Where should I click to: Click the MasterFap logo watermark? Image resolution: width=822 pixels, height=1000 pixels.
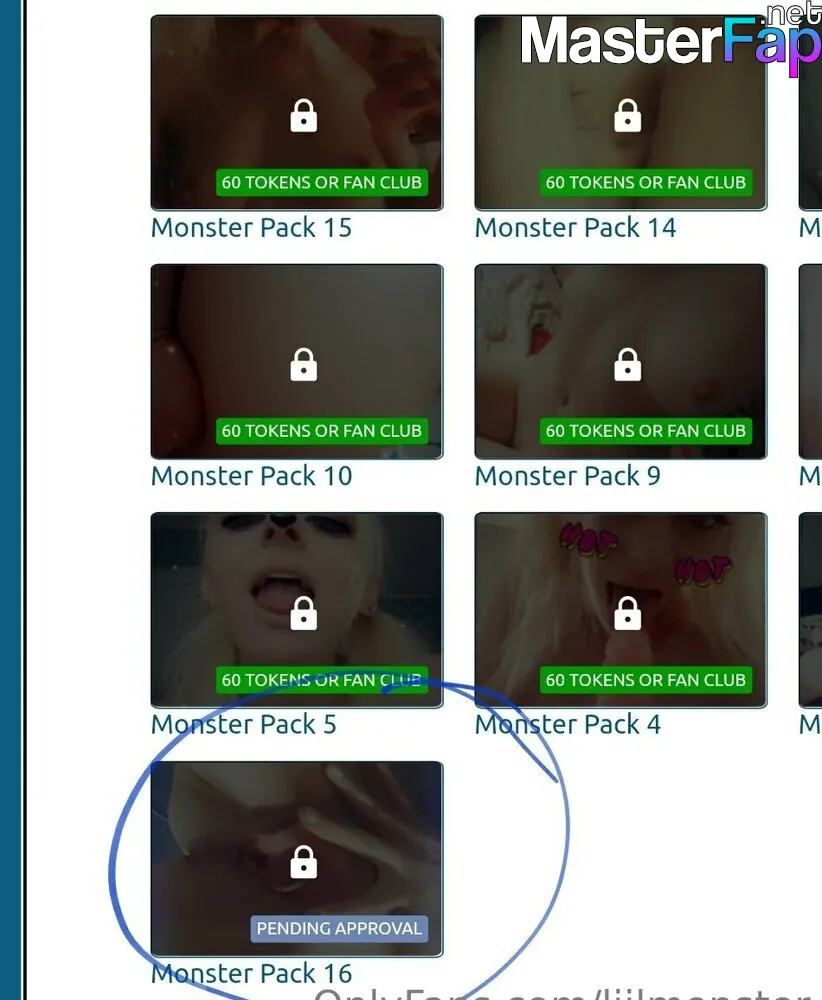pyautogui.click(x=670, y=40)
